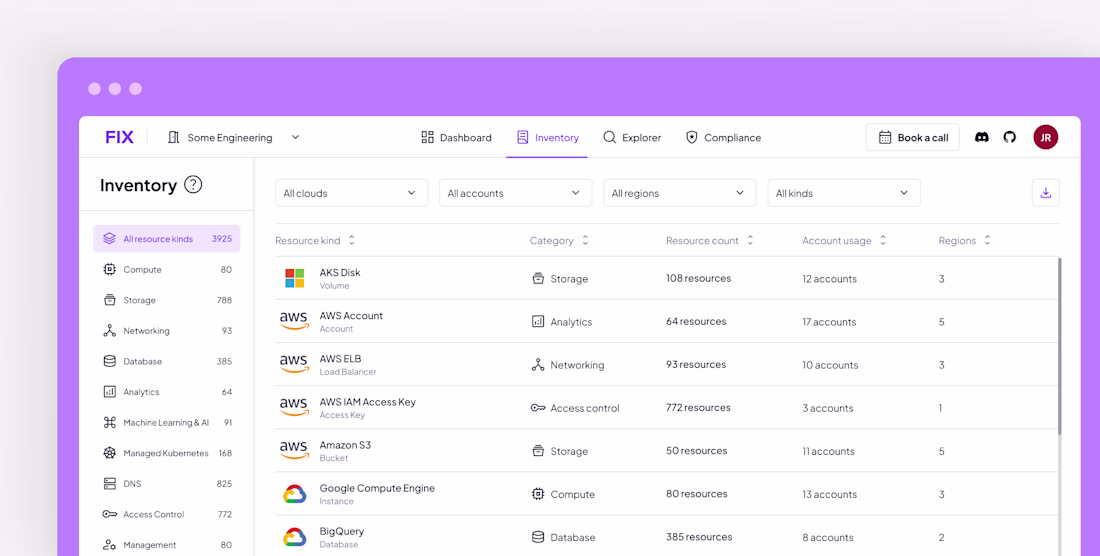Screen dimensions: 1100x556
Task: Open the Discord icon link
Action: pyautogui.click(x=982, y=137)
